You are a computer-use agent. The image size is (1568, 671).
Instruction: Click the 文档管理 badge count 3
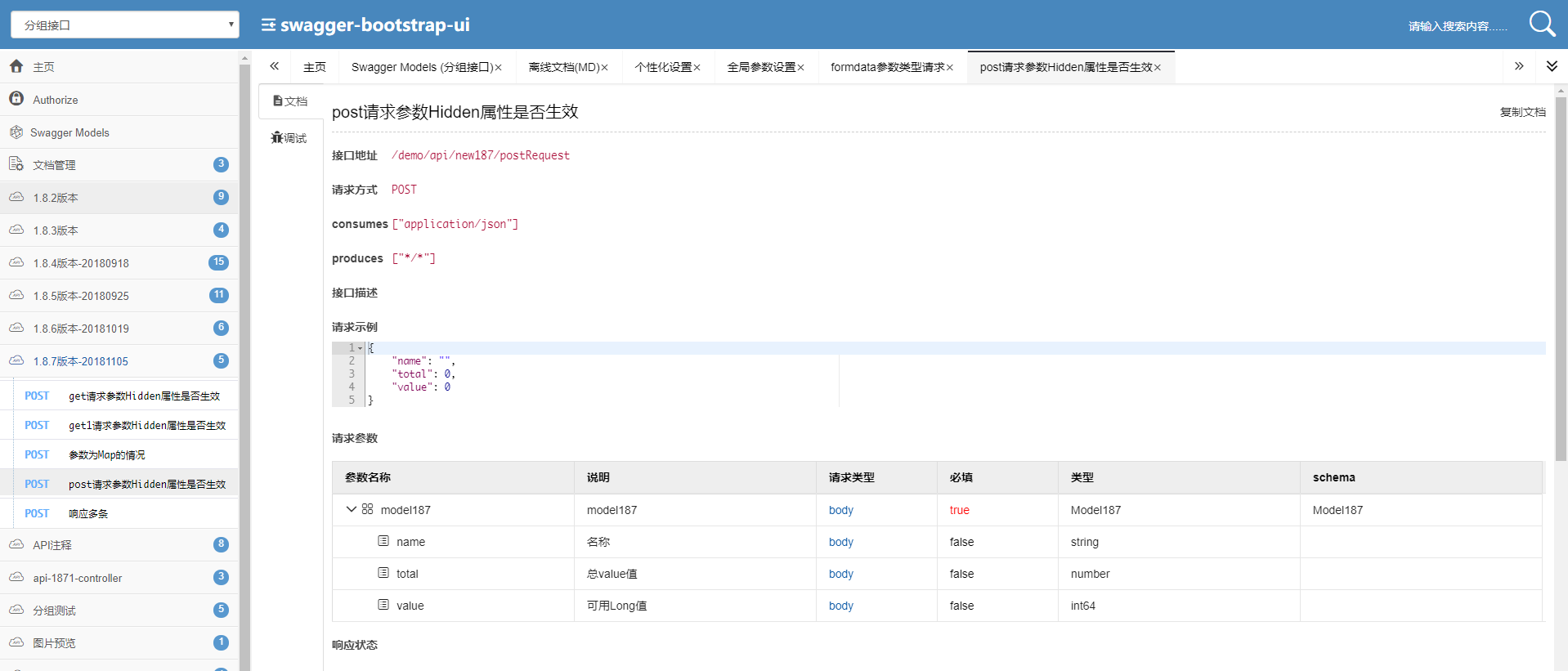tap(221, 164)
